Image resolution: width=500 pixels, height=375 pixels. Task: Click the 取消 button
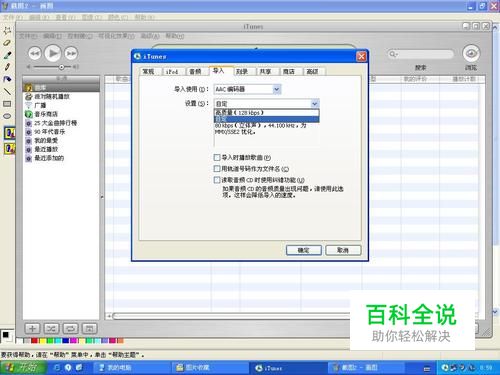coord(343,250)
